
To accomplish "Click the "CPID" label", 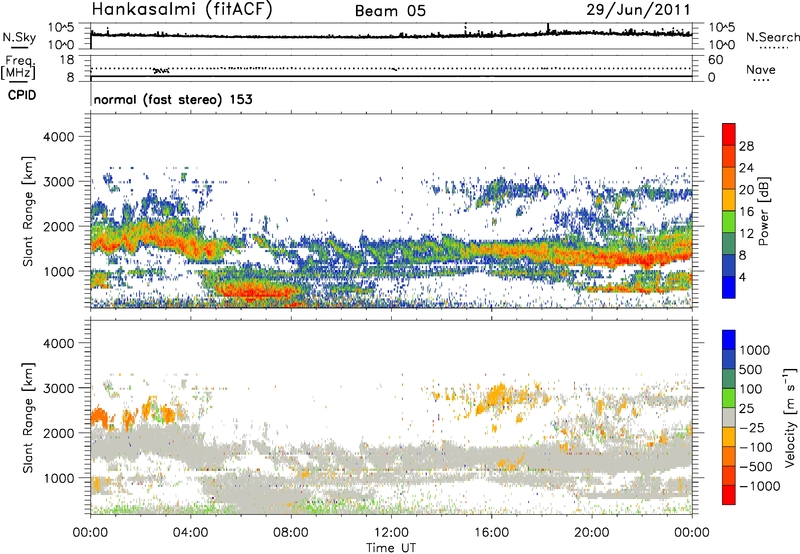I will tap(22, 95).
